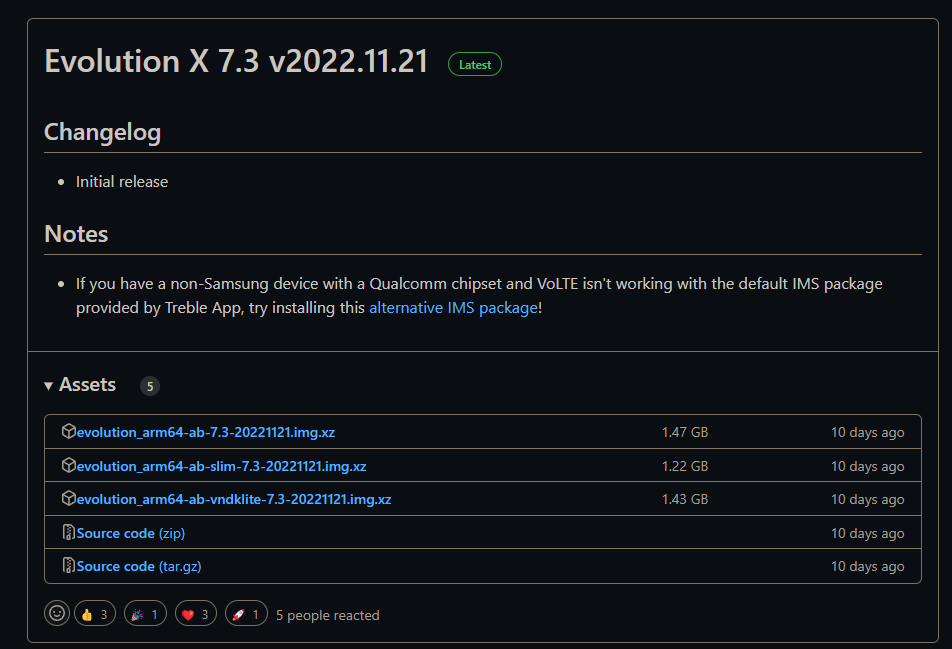Click the file icon beside Source code (tar.gz)
952x649 pixels.
[68, 566]
